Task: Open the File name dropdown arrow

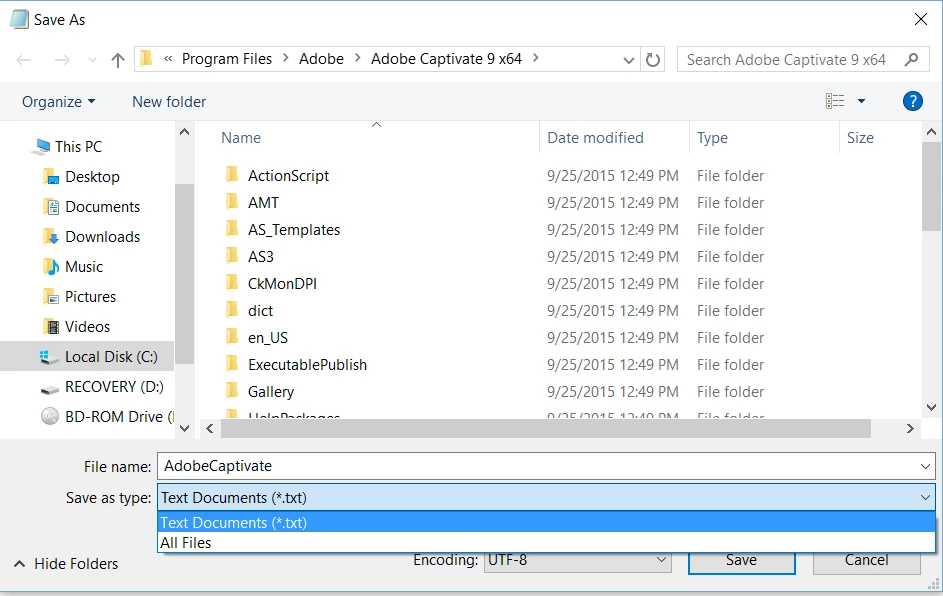Action: click(x=925, y=466)
